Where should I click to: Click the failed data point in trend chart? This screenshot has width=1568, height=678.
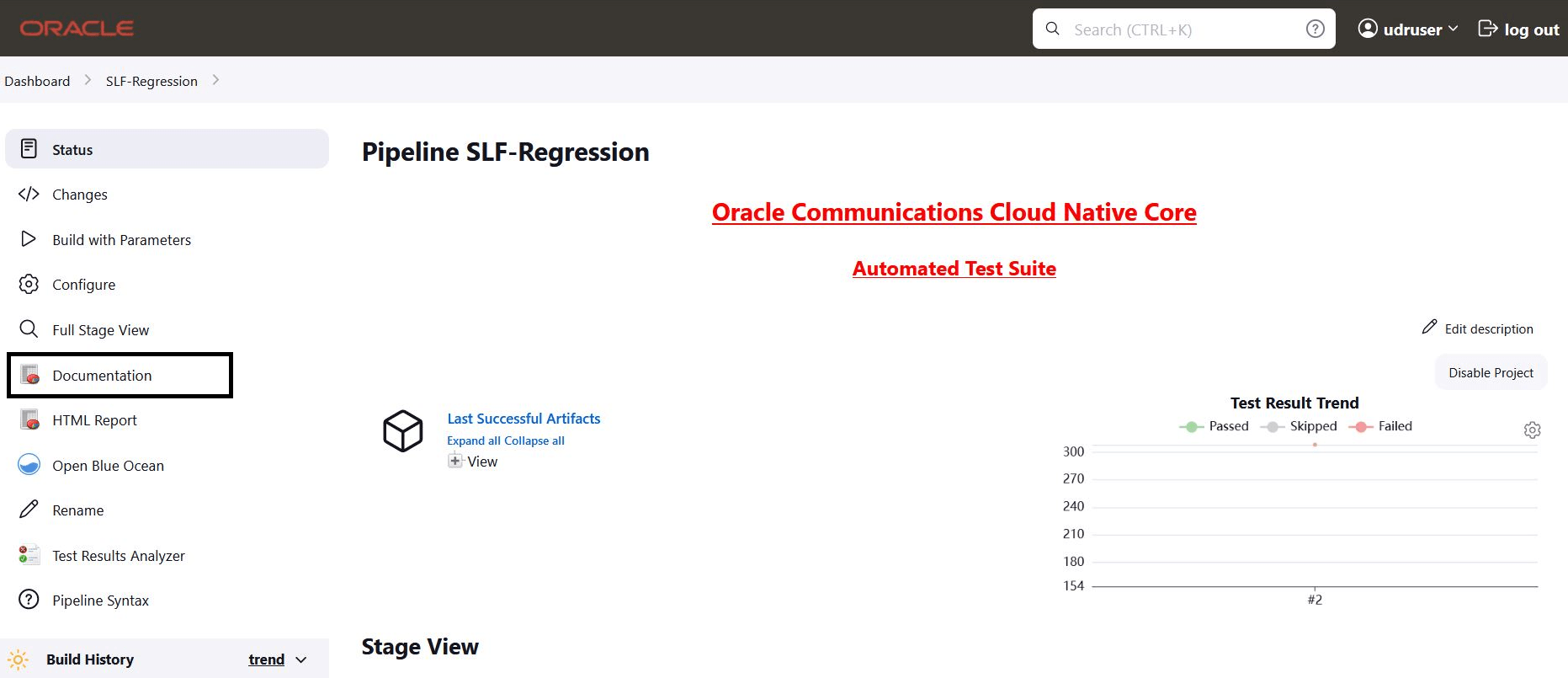[x=1315, y=445]
